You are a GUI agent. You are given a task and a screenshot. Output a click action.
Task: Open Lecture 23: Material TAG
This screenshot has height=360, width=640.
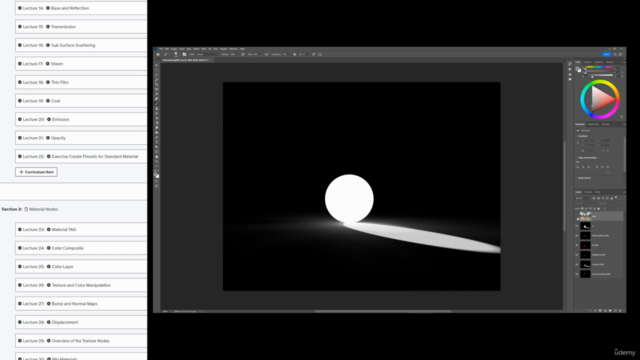pyautogui.click(x=81, y=229)
